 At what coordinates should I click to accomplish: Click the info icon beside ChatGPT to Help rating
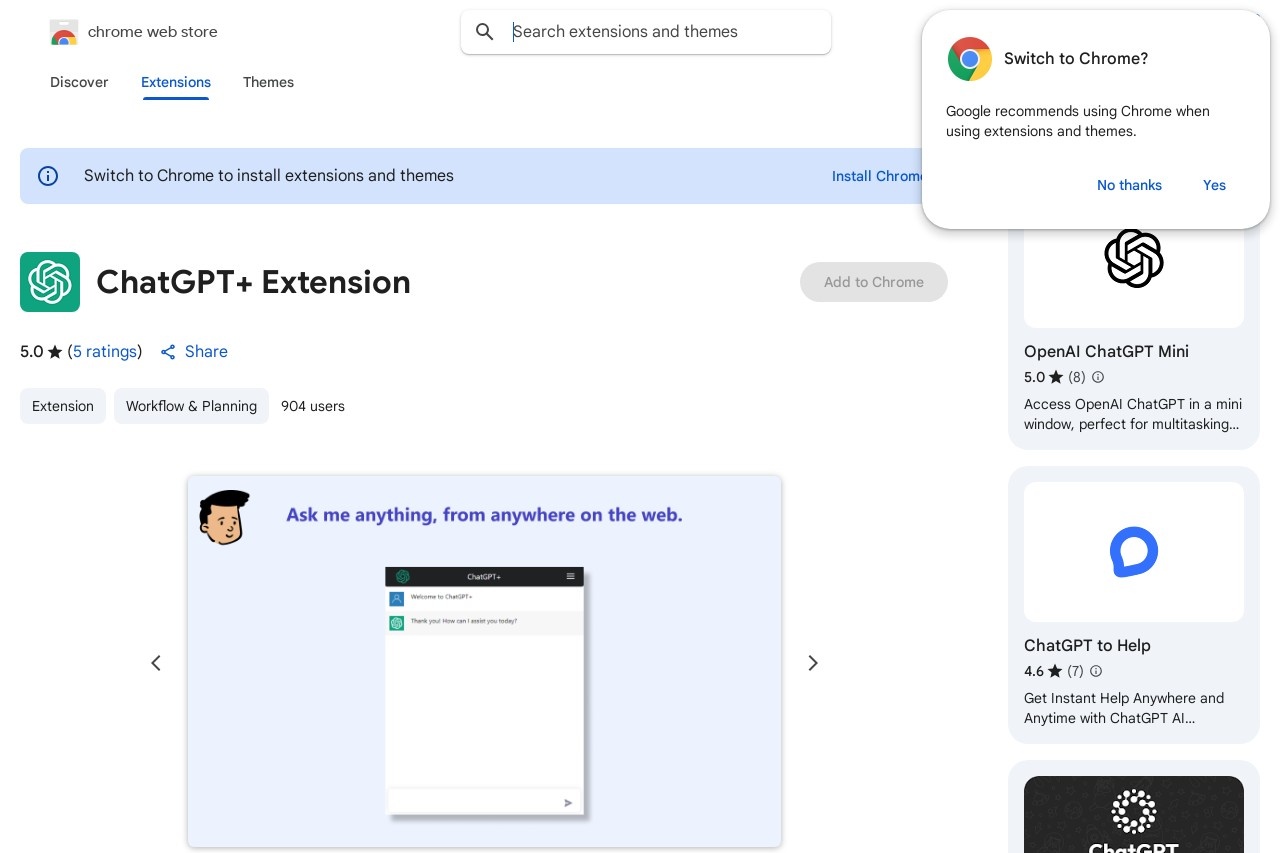click(1096, 671)
